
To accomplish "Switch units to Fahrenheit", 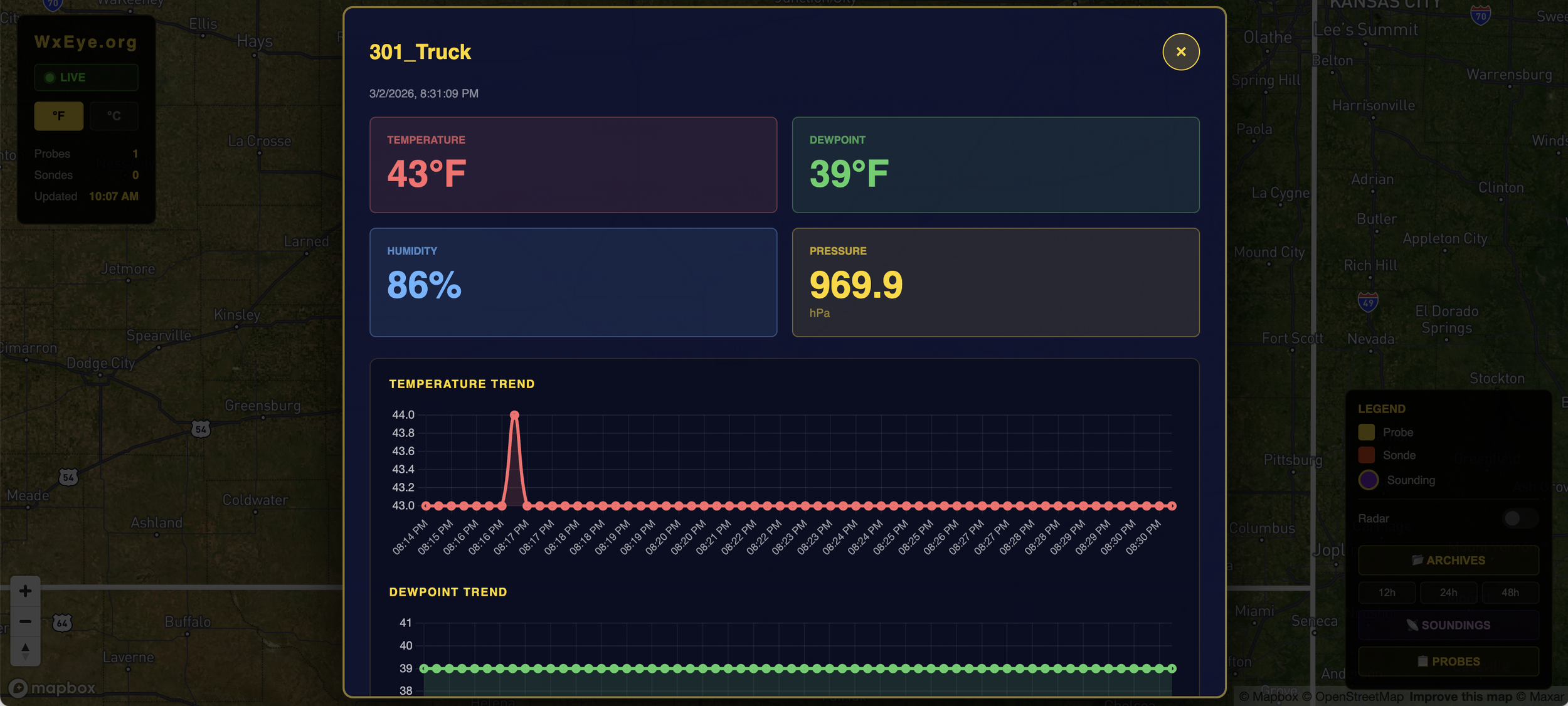I will pos(58,116).
